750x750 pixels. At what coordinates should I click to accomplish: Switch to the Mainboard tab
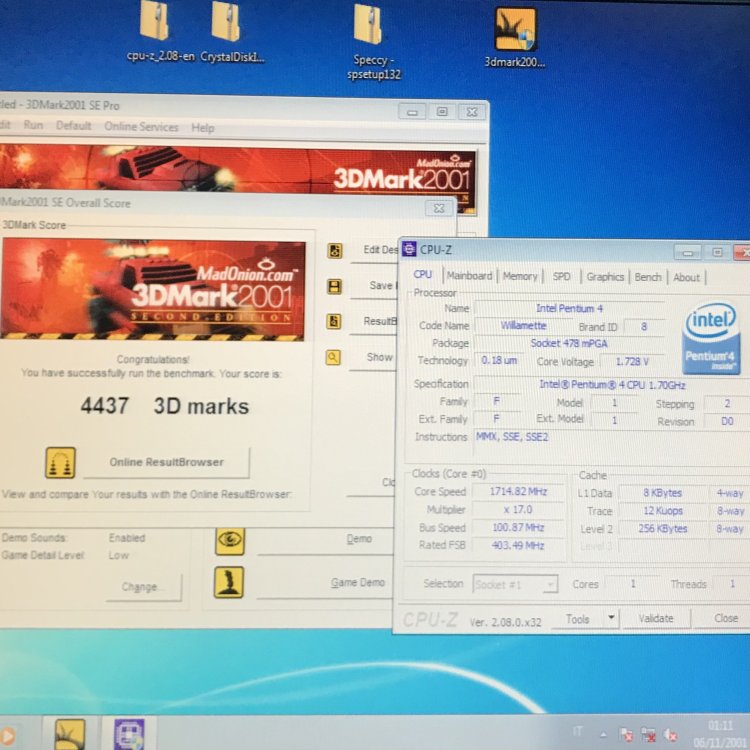click(x=469, y=276)
